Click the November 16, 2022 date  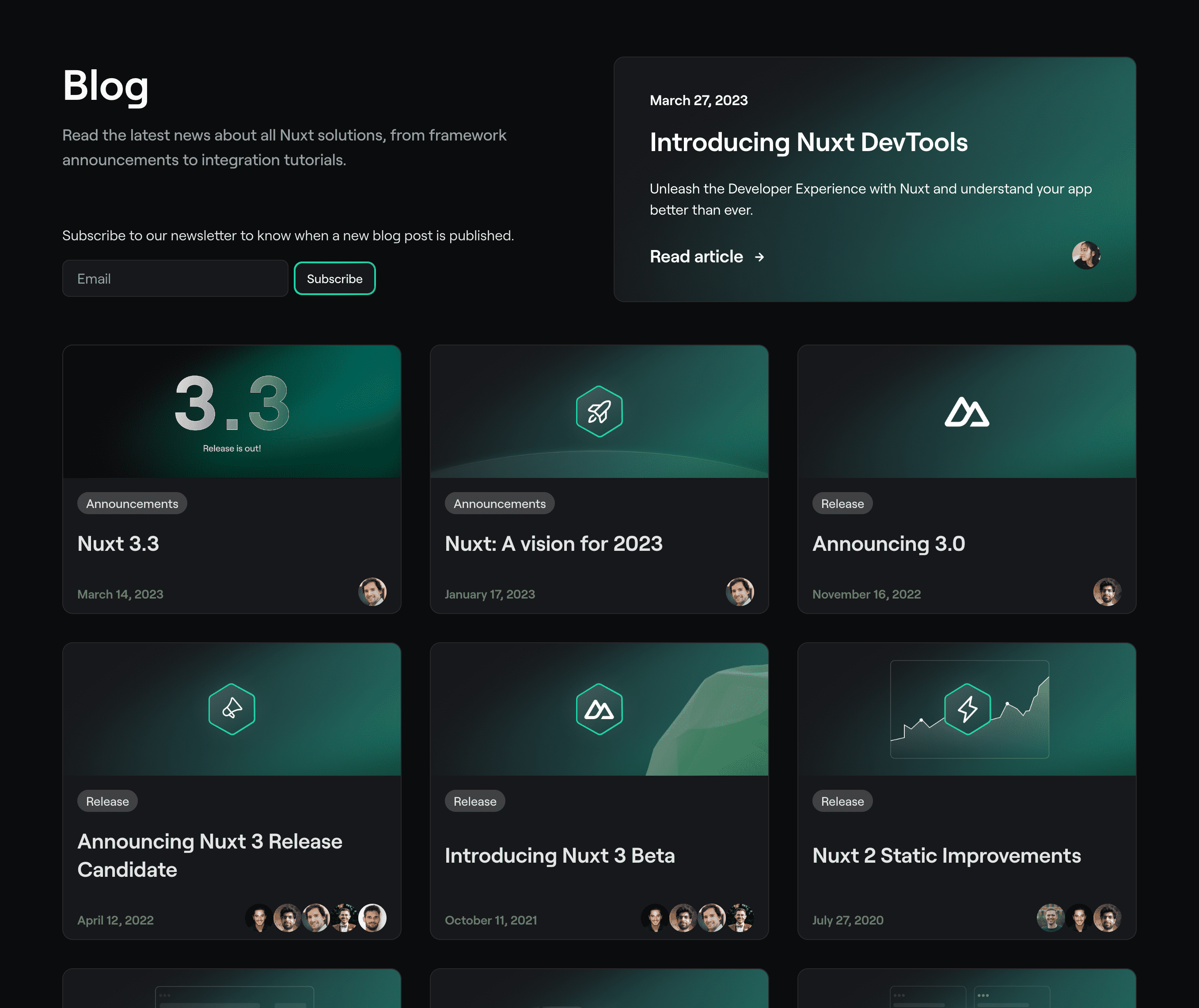866,594
